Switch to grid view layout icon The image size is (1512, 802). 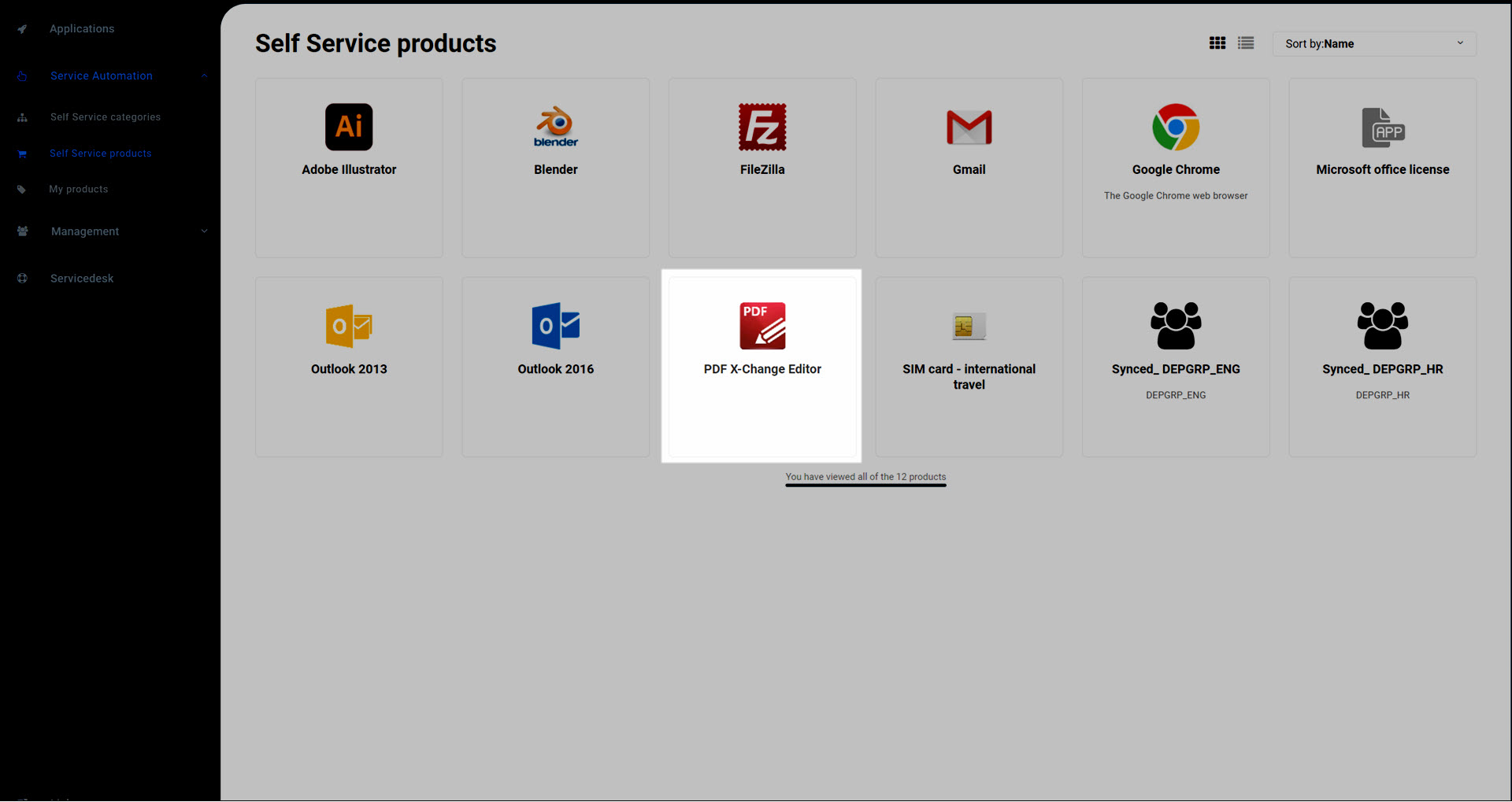[1217, 43]
